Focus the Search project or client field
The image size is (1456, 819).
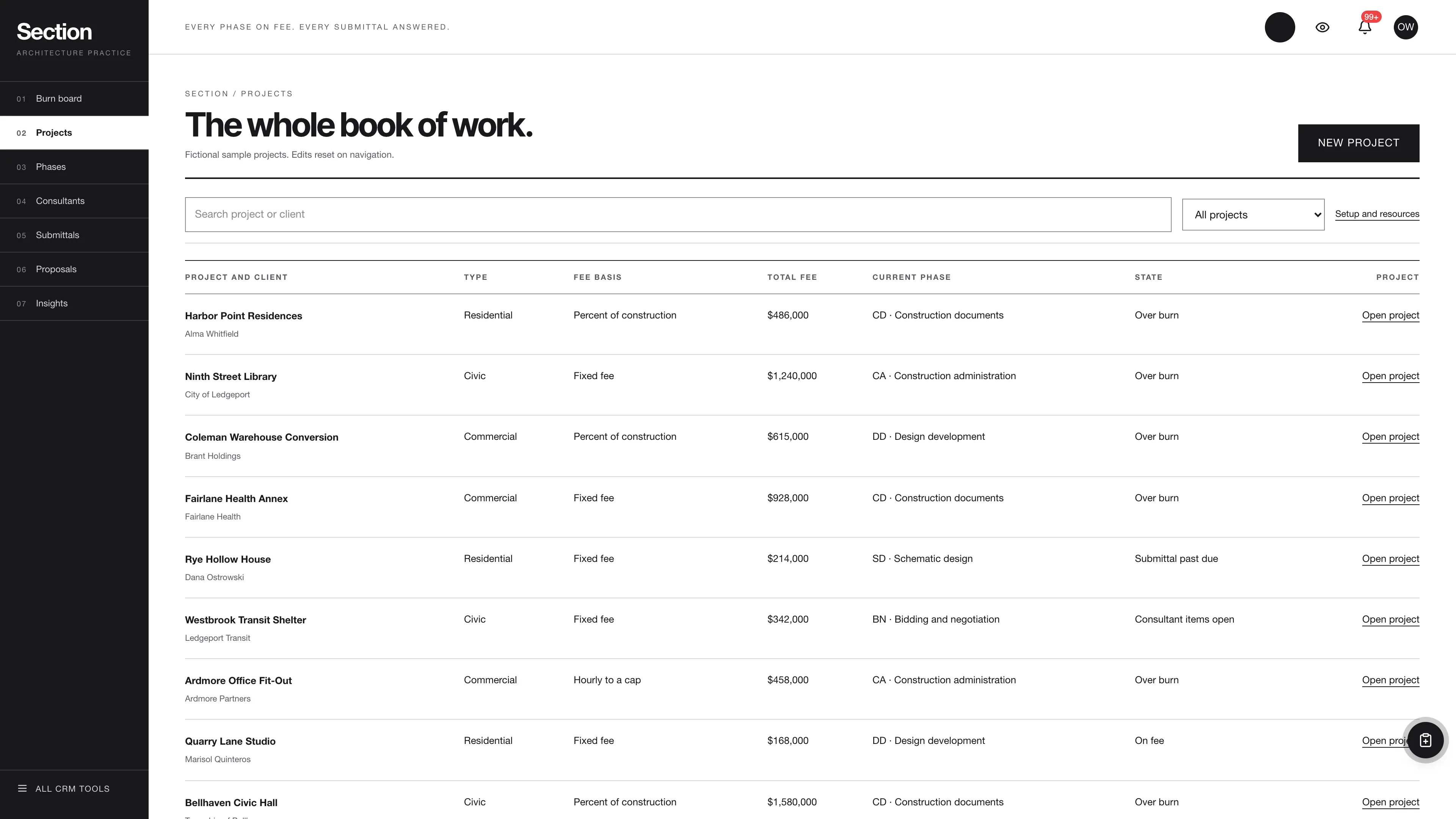(678, 214)
